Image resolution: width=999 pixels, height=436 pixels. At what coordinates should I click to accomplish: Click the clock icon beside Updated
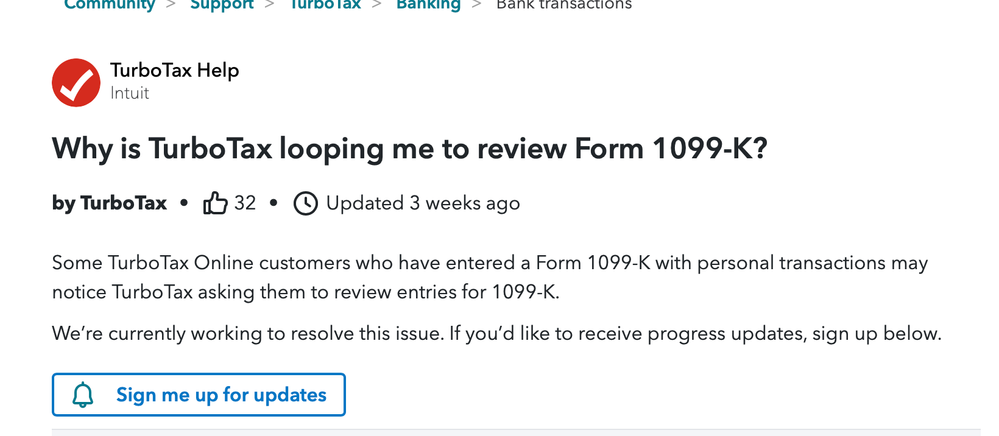(305, 203)
